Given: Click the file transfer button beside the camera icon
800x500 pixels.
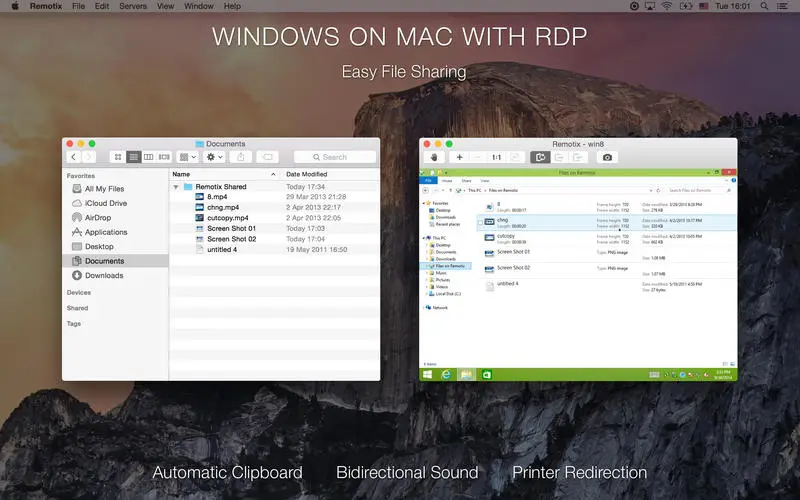Looking at the screenshot, I should (578, 157).
